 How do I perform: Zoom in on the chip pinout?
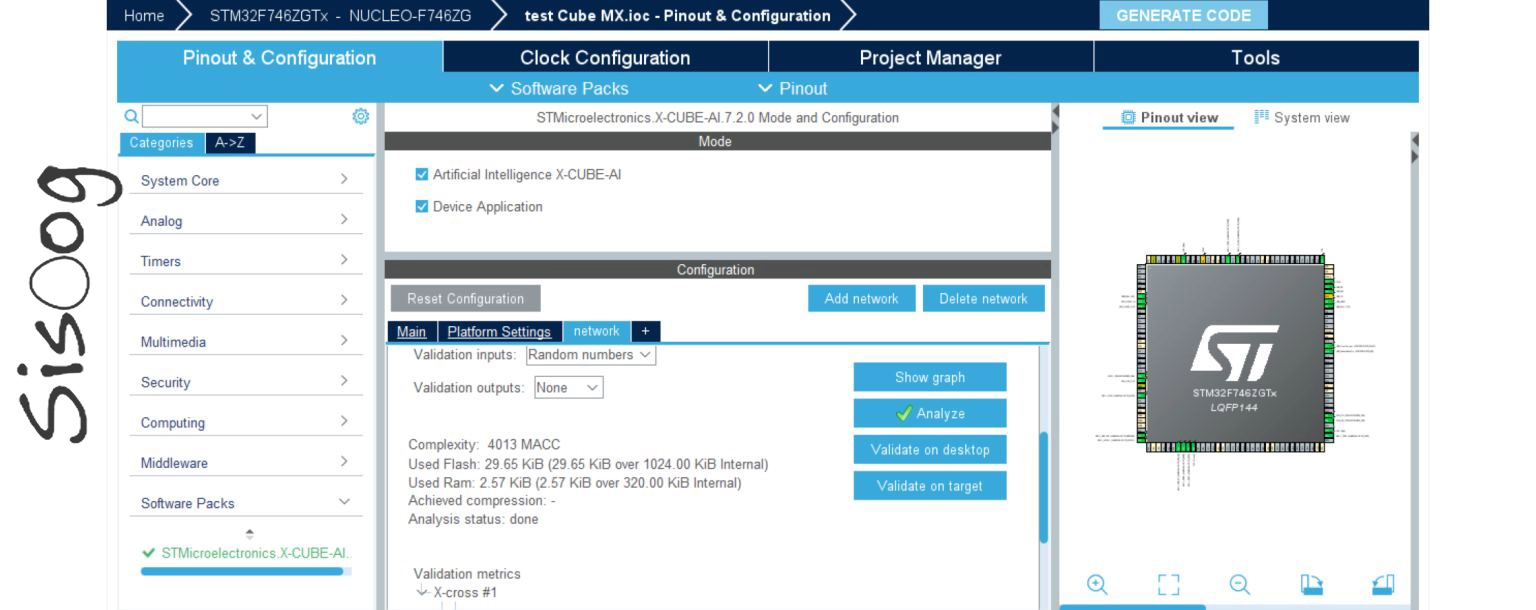(x=1096, y=585)
